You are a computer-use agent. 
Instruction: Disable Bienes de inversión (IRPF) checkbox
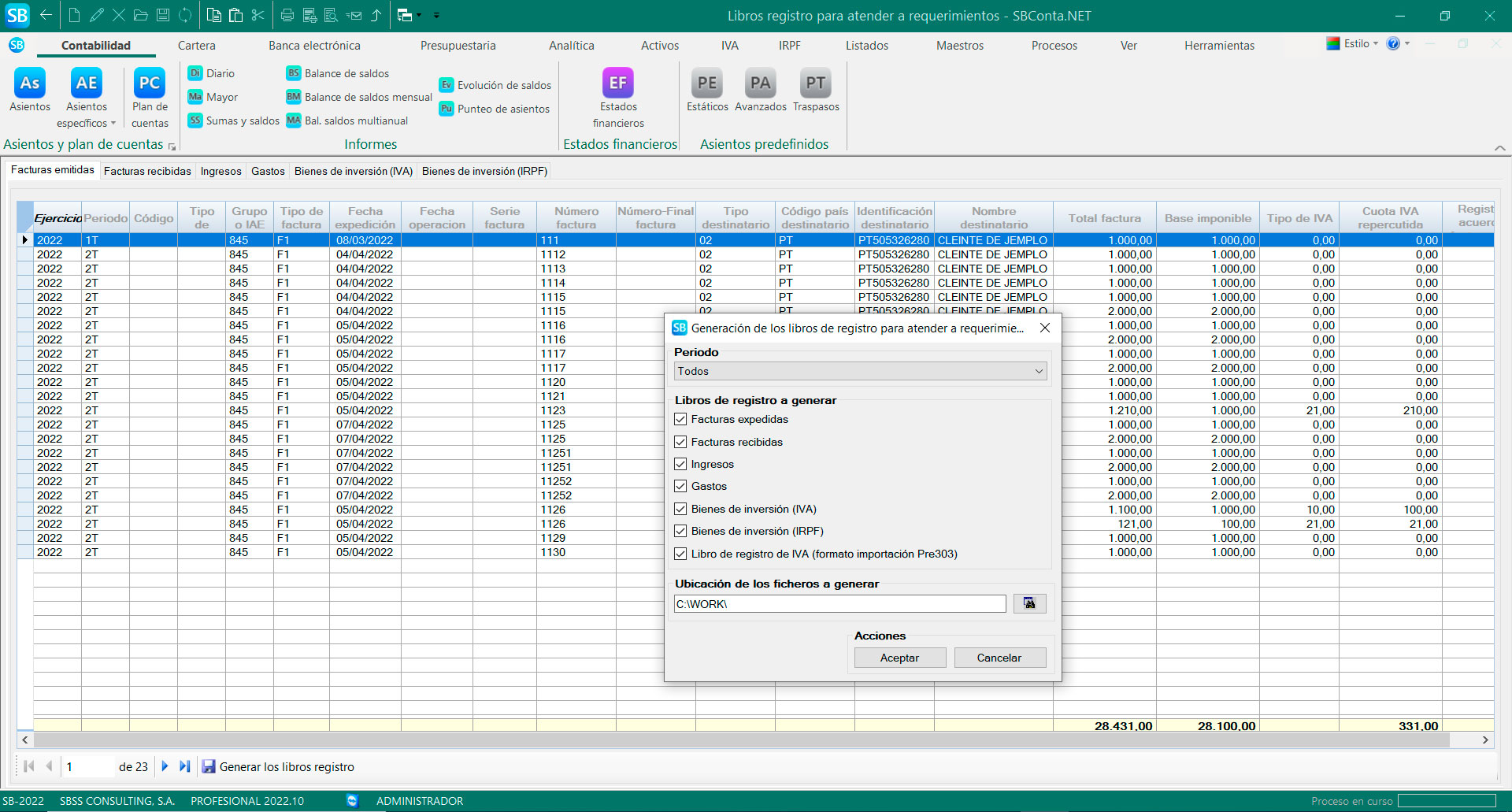tap(681, 531)
